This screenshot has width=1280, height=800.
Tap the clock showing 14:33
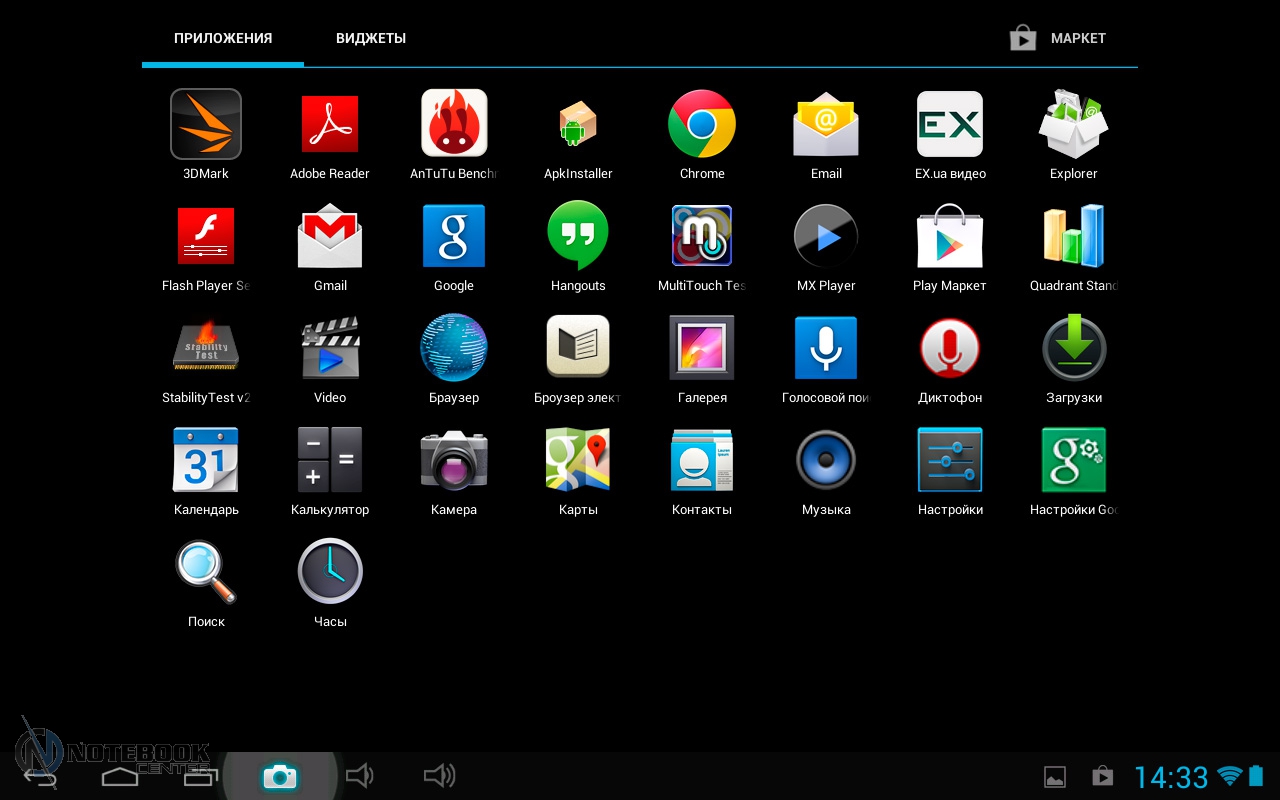point(1171,777)
